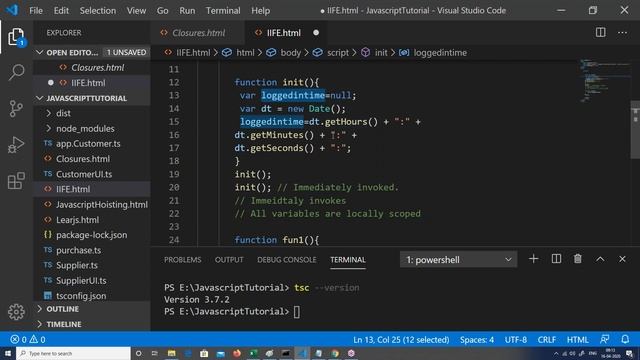Open Cortana circle on taskbar

pos(138,353)
